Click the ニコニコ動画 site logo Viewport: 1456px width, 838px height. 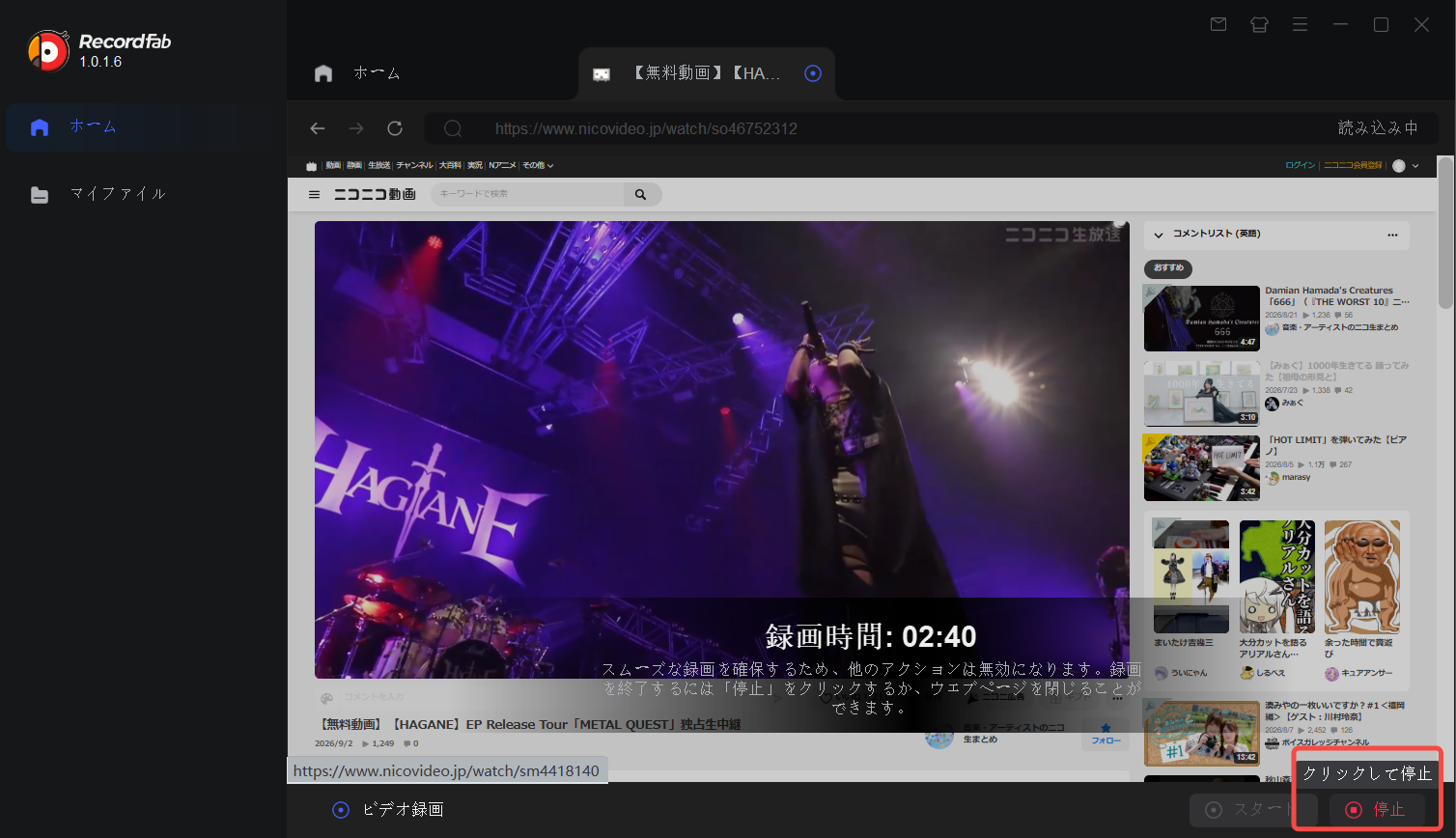tap(375, 194)
